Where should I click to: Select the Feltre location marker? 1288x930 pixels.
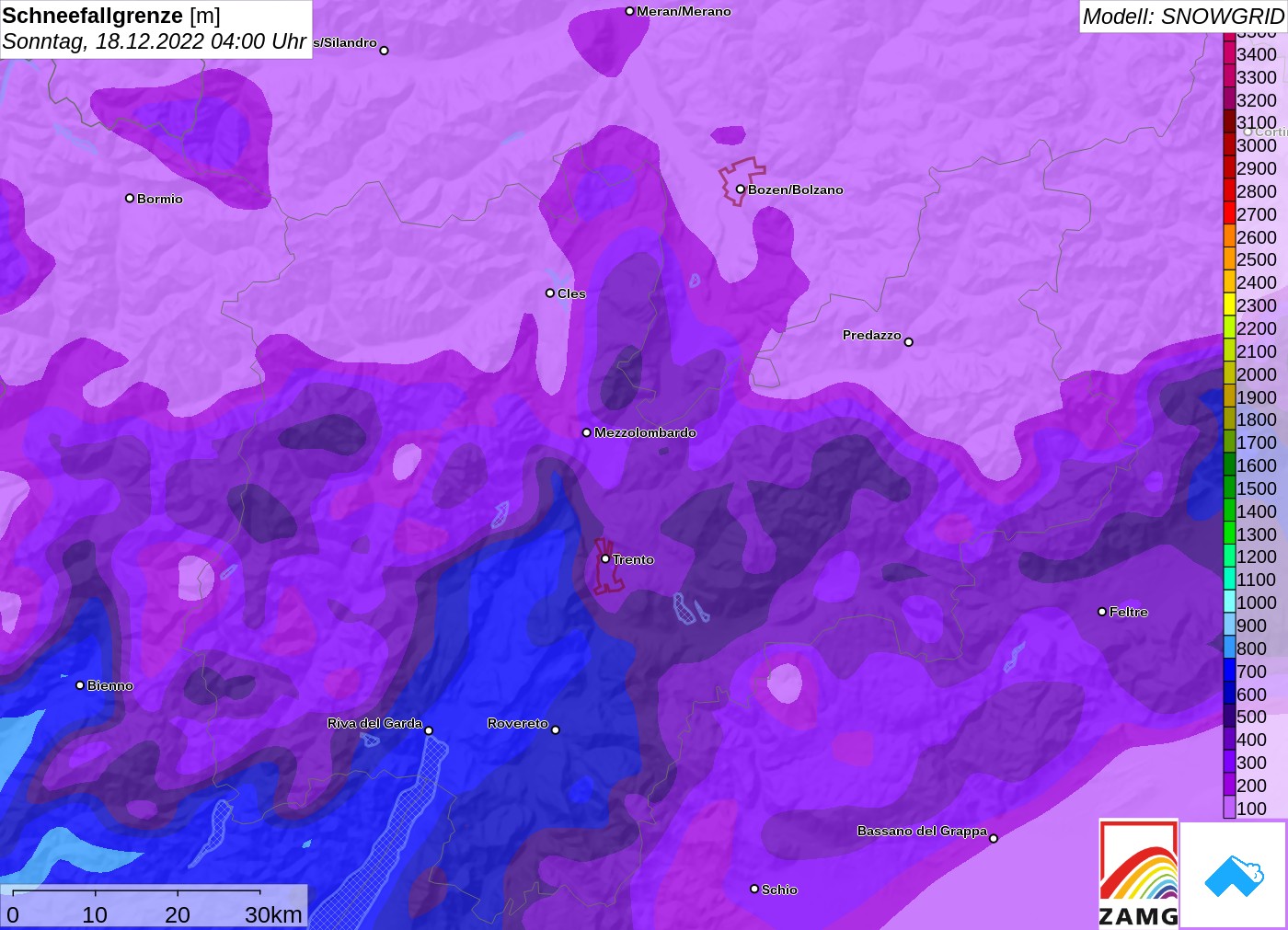pyautogui.click(x=1102, y=612)
